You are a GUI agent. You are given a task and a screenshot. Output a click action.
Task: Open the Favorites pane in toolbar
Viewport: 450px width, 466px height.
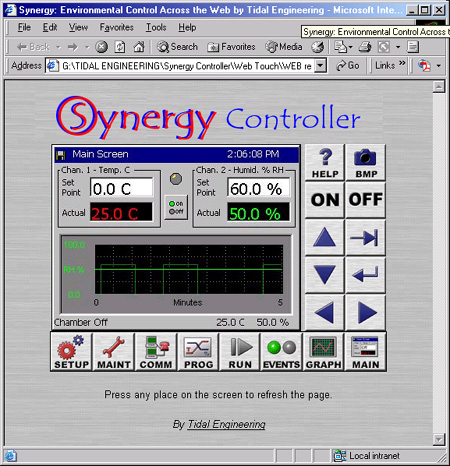pos(231,47)
